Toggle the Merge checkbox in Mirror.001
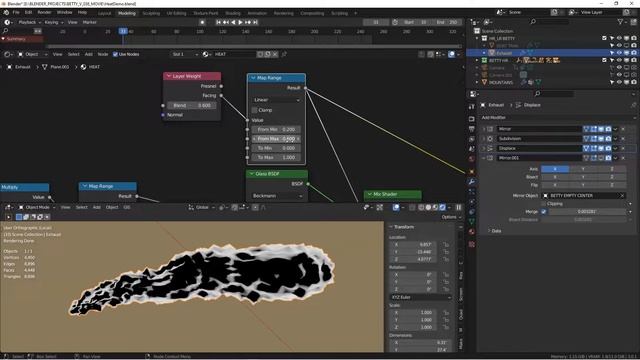The image size is (640, 360). pos(543,212)
